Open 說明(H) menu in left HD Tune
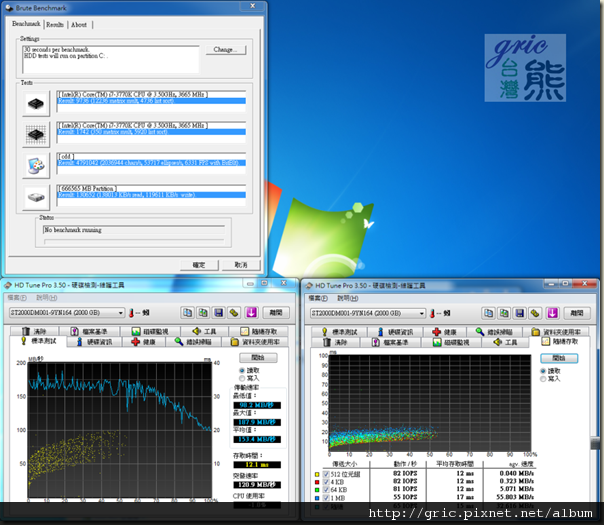The height and width of the screenshot is (525, 604). tap(47, 298)
